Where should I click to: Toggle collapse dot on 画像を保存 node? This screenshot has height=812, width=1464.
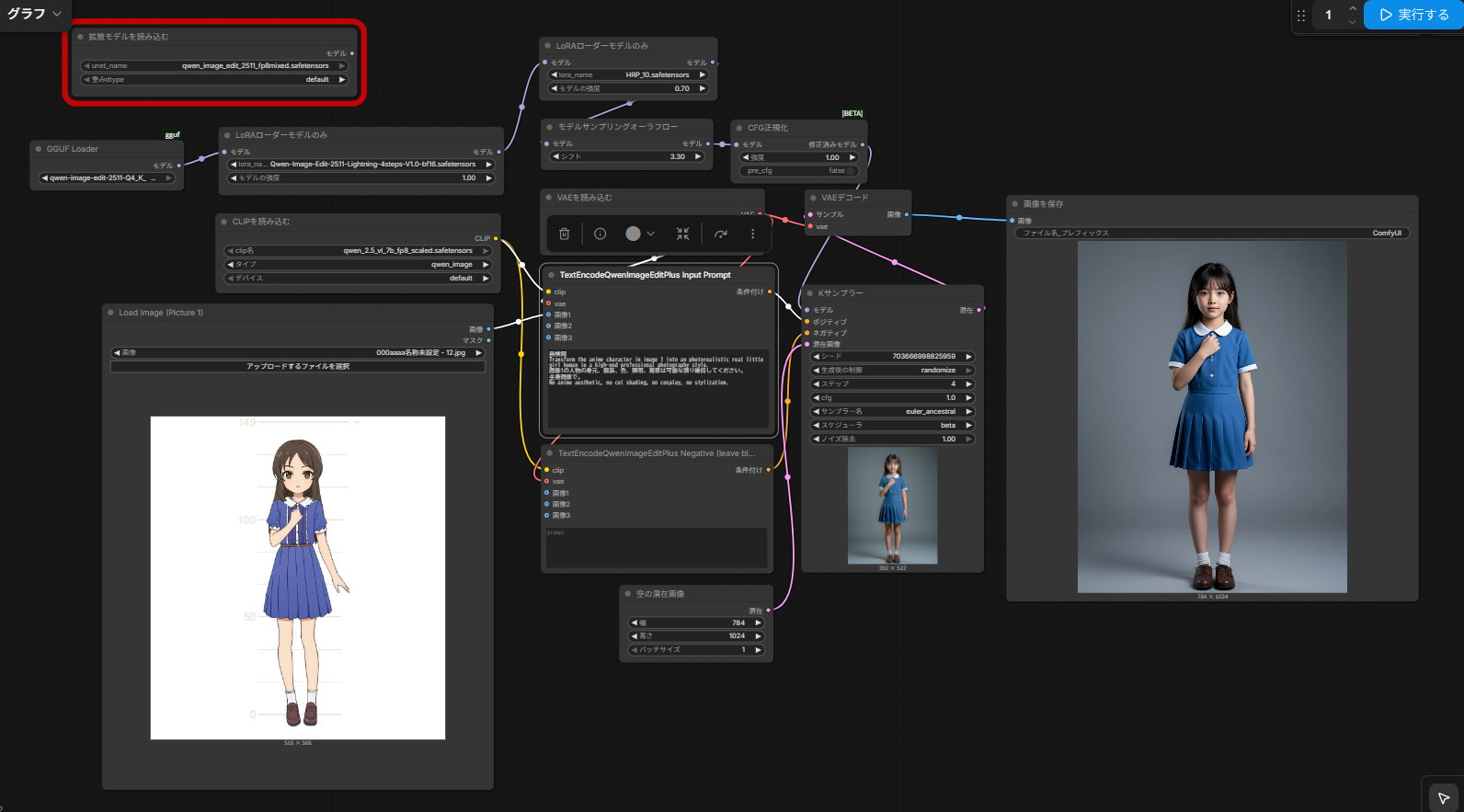coord(1015,204)
